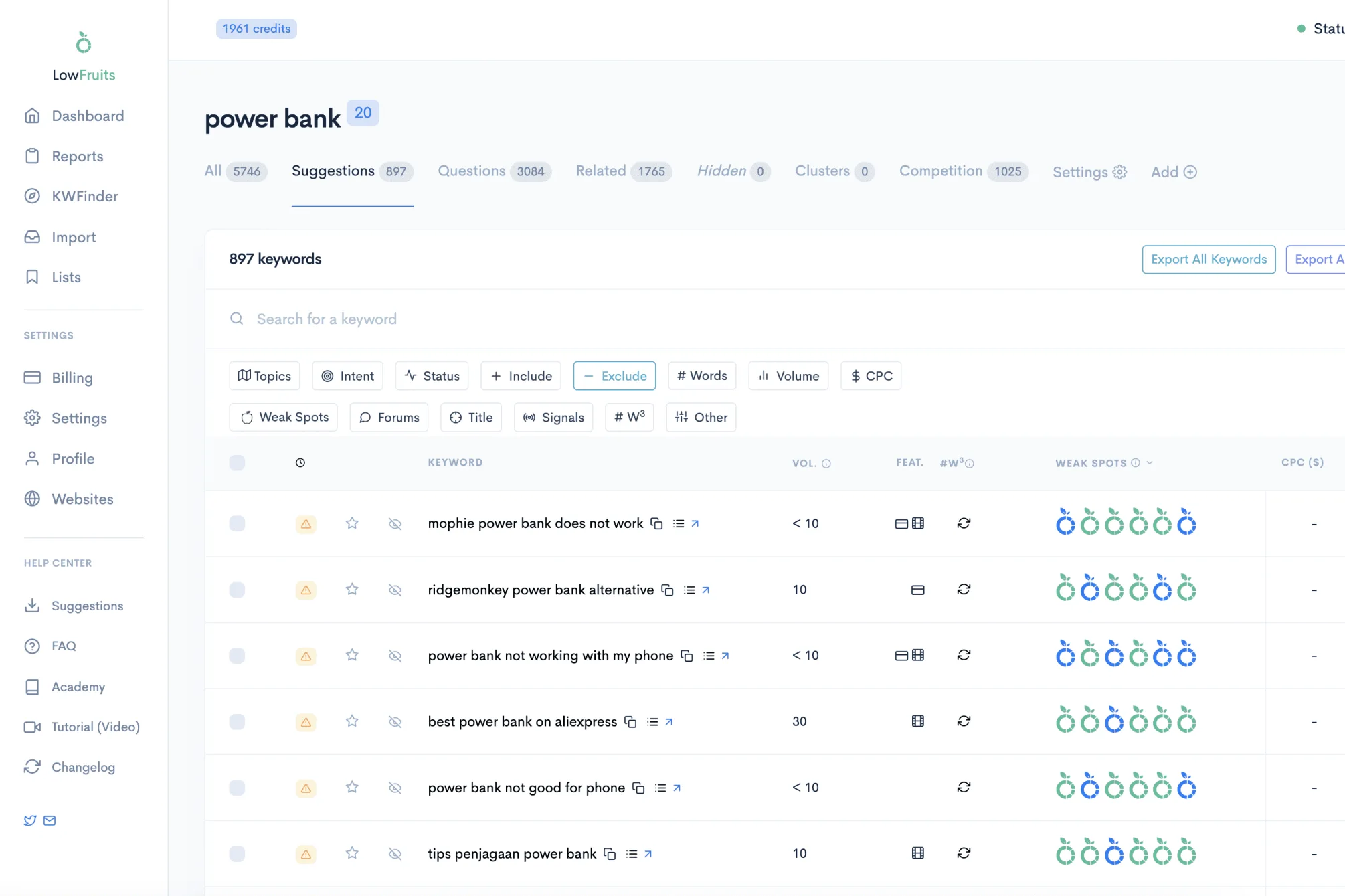Open the Exclude filter
The image size is (1345, 896).
pos(614,376)
